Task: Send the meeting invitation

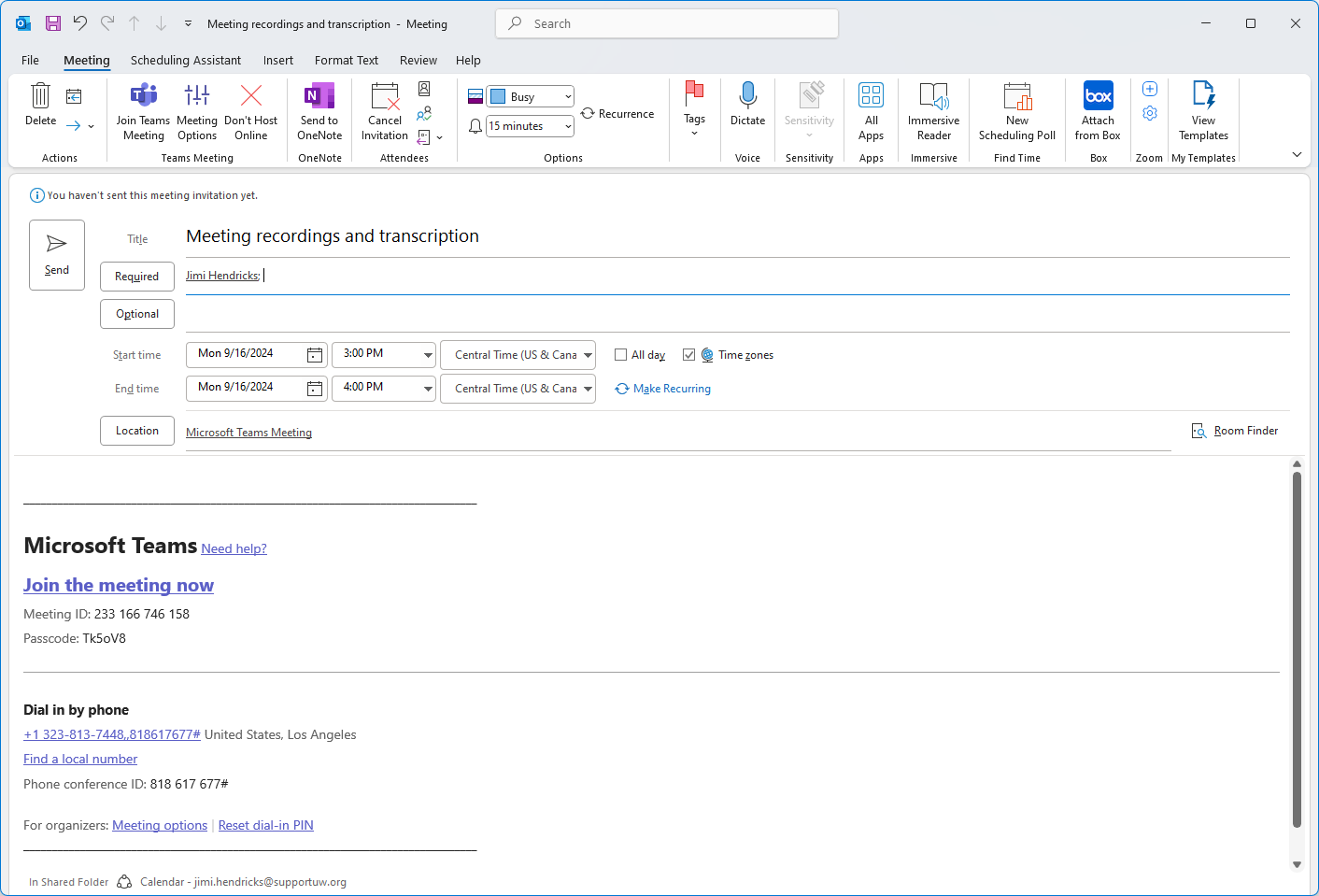Action: pos(57,255)
